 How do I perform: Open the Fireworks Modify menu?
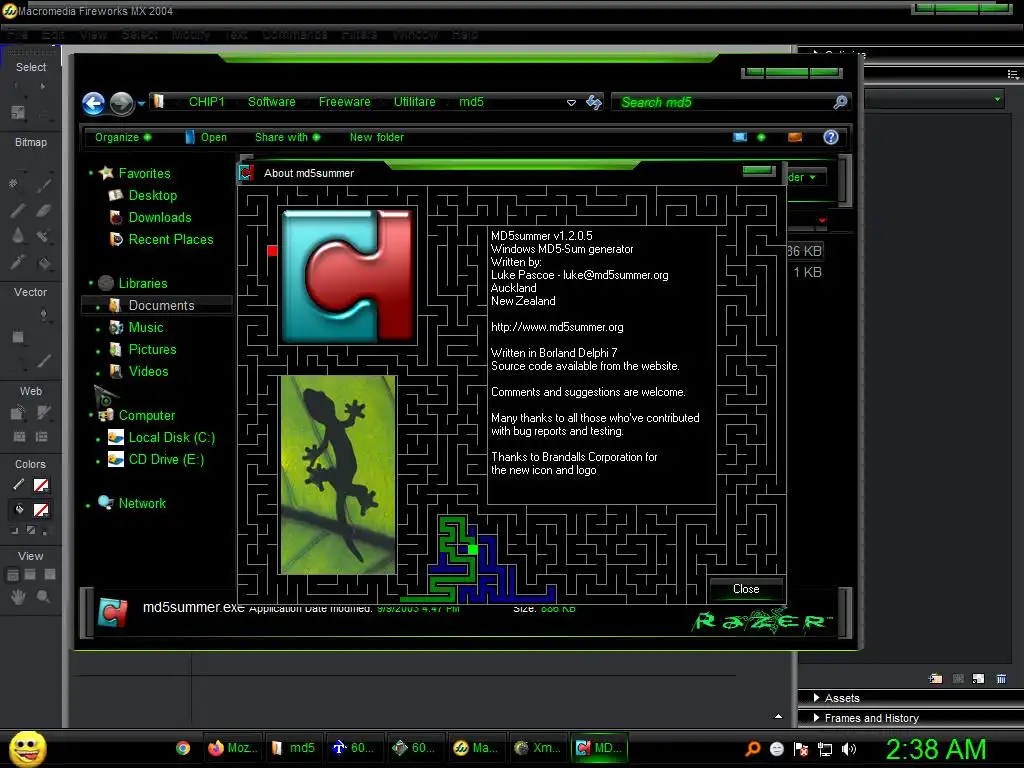tap(191, 35)
